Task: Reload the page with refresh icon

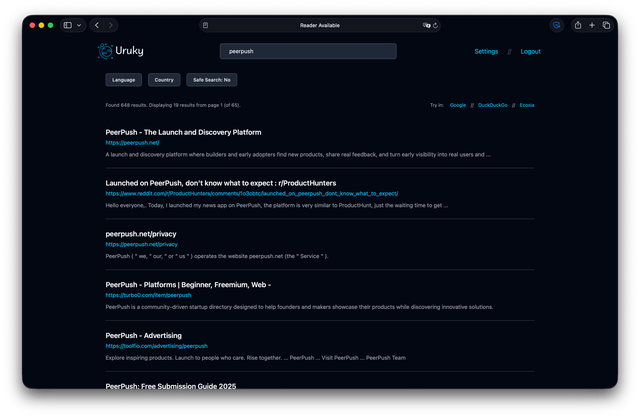Action: [436, 25]
